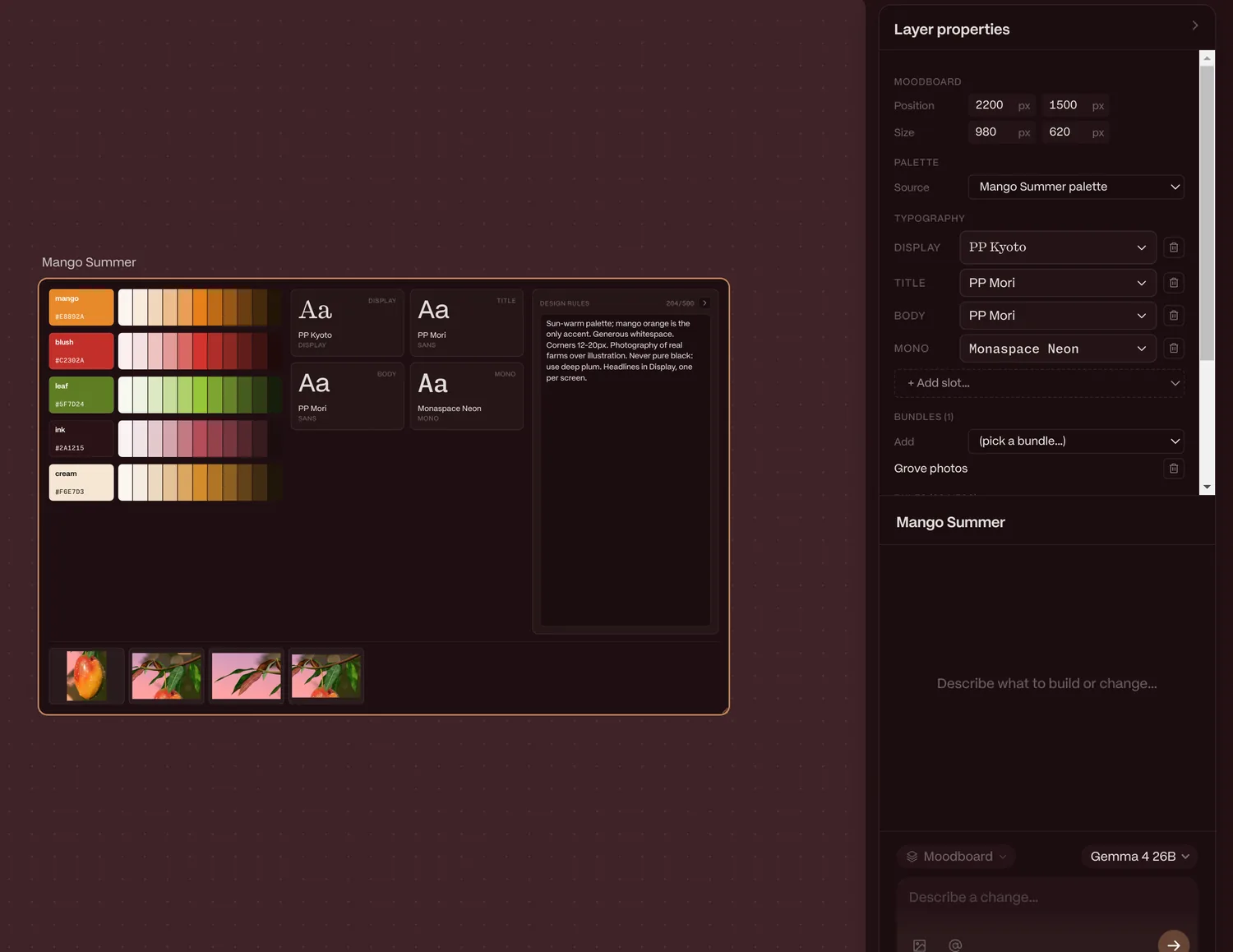Image resolution: width=1233 pixels, height=952 pixels.
Task: Open the second branch photo thumbnail
Action: click(166, 676)
